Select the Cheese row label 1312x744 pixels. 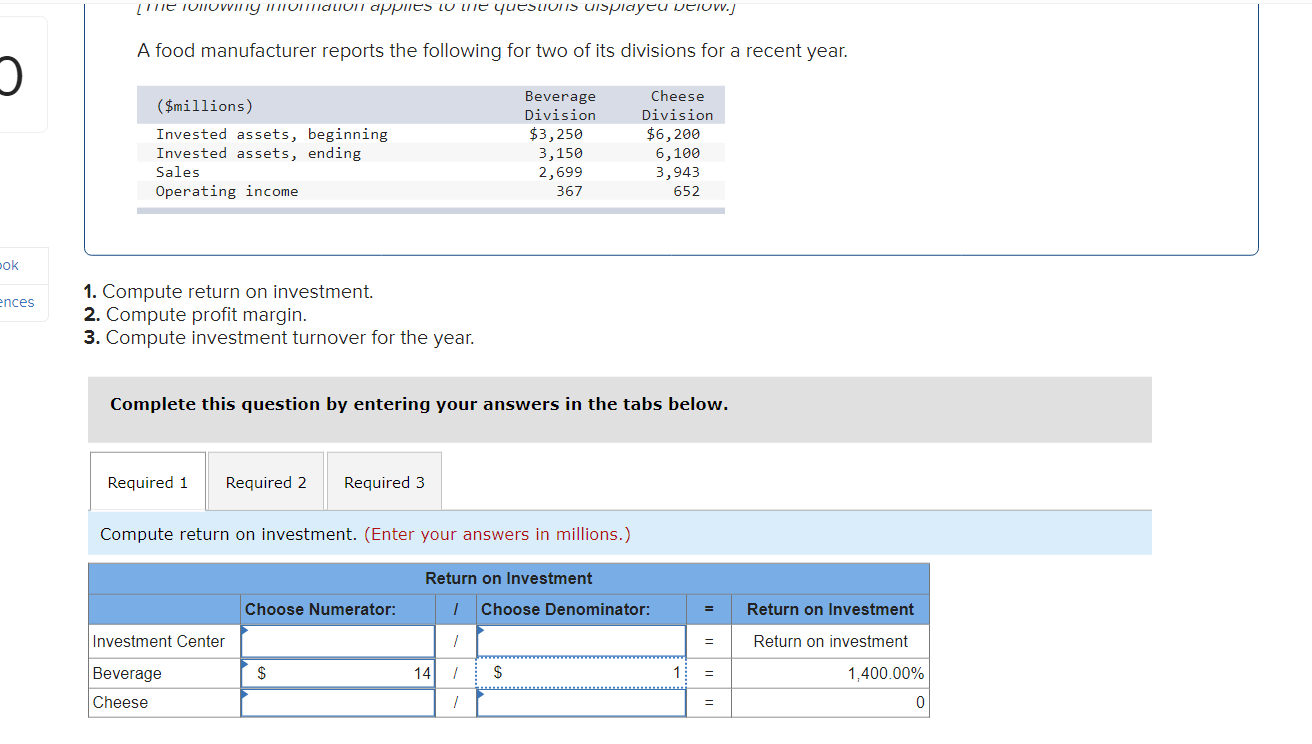(120, 702)
